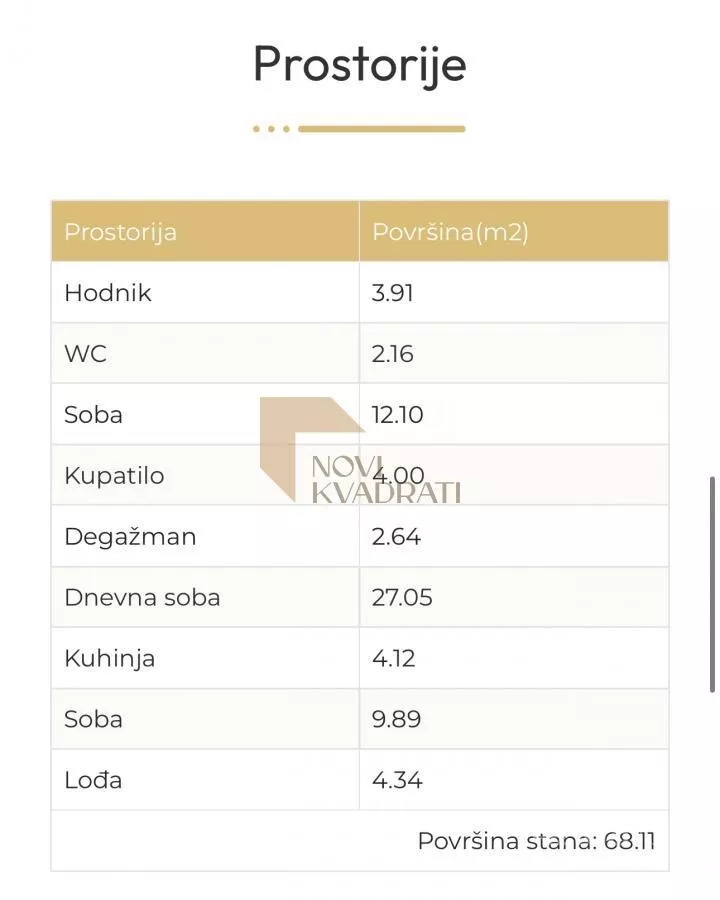720x900 pixels.
Task: Click the 12.10 area value
Action: [397, 415]
